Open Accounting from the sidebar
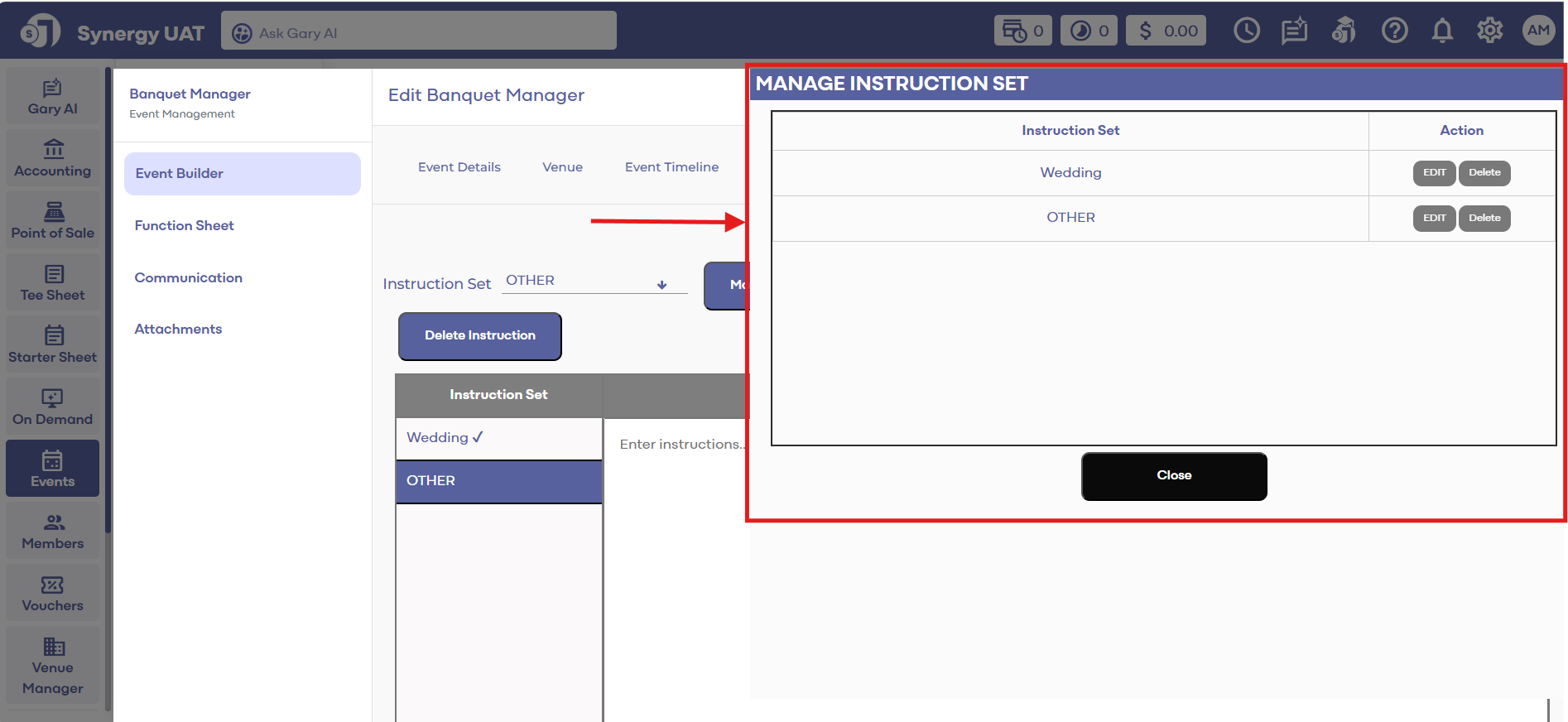Screen dimensions: 1568x722 point(53,157)
